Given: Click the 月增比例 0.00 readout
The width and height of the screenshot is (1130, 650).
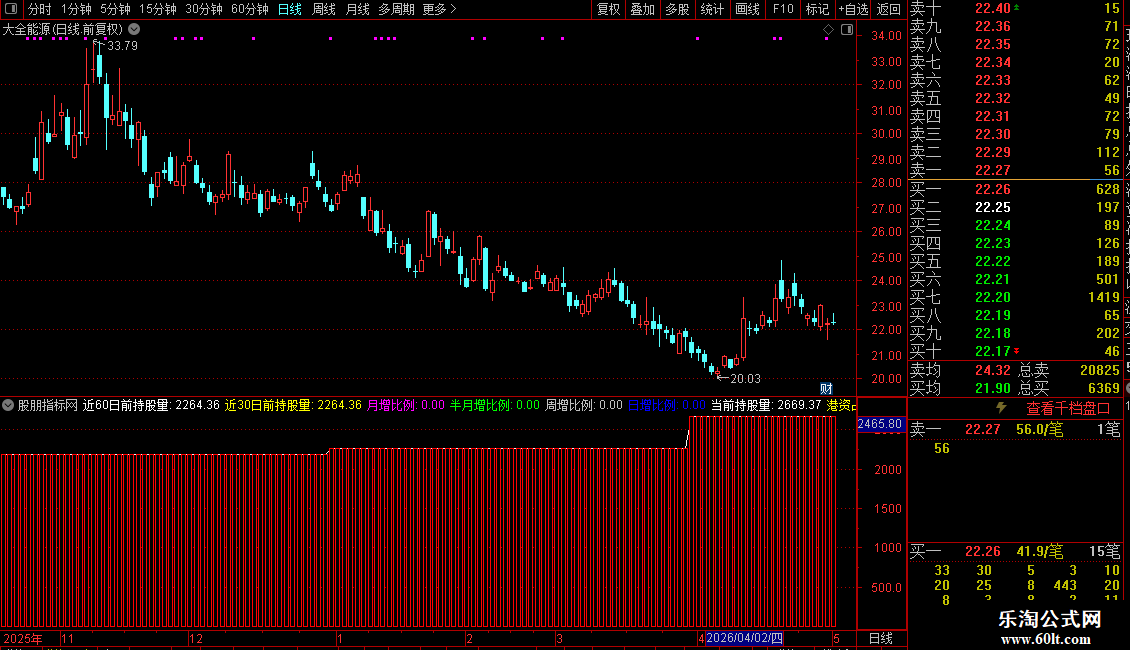Looking at the screenshot, I should point(405,406).
